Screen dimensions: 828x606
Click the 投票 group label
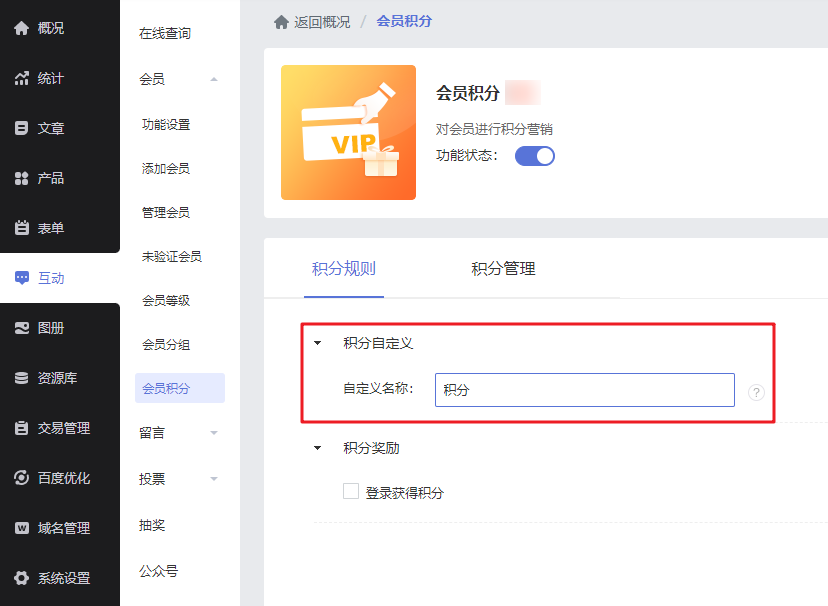point(152,479)
